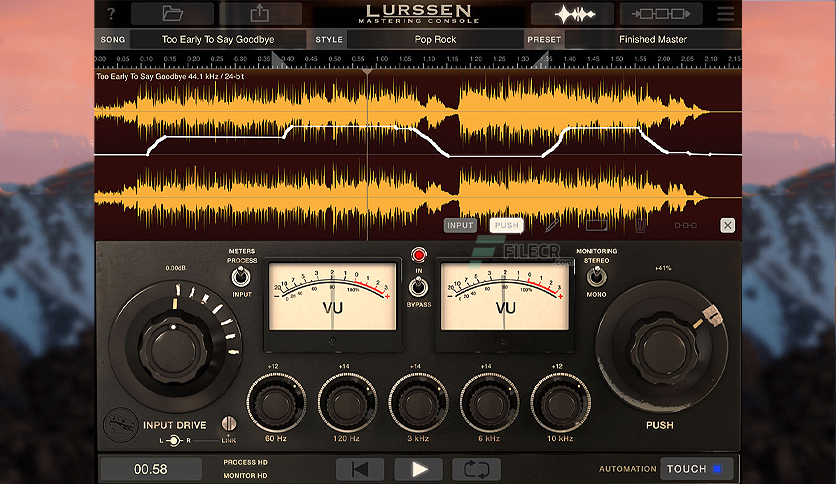Toggle the Link switch for Input Drive

(x=229, y=424)
